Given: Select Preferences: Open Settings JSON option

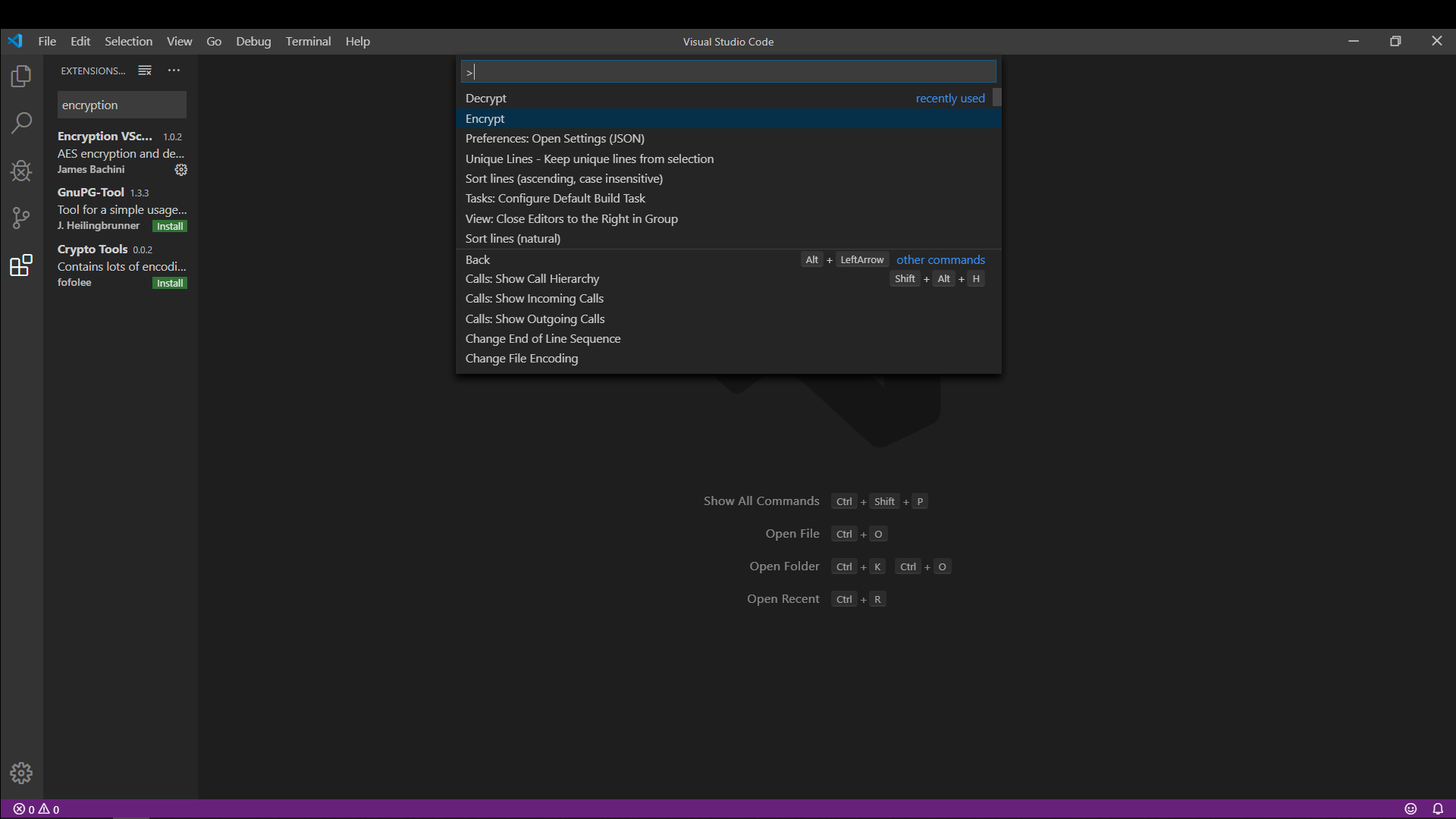Looking at the screenshot, I should (x=554, y=138).
